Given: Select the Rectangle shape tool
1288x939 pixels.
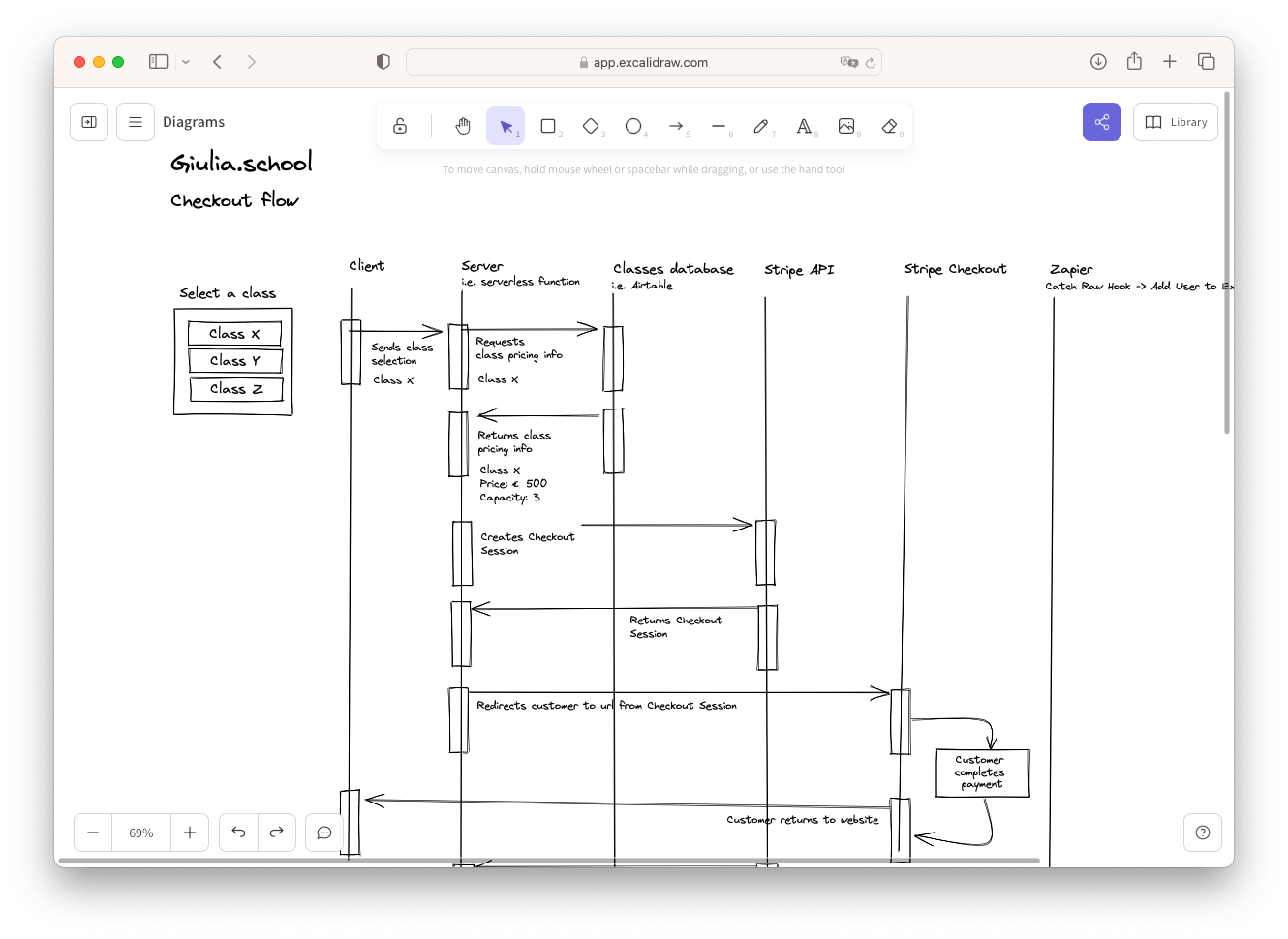Looking at the screenshot, I should [548, 126].
